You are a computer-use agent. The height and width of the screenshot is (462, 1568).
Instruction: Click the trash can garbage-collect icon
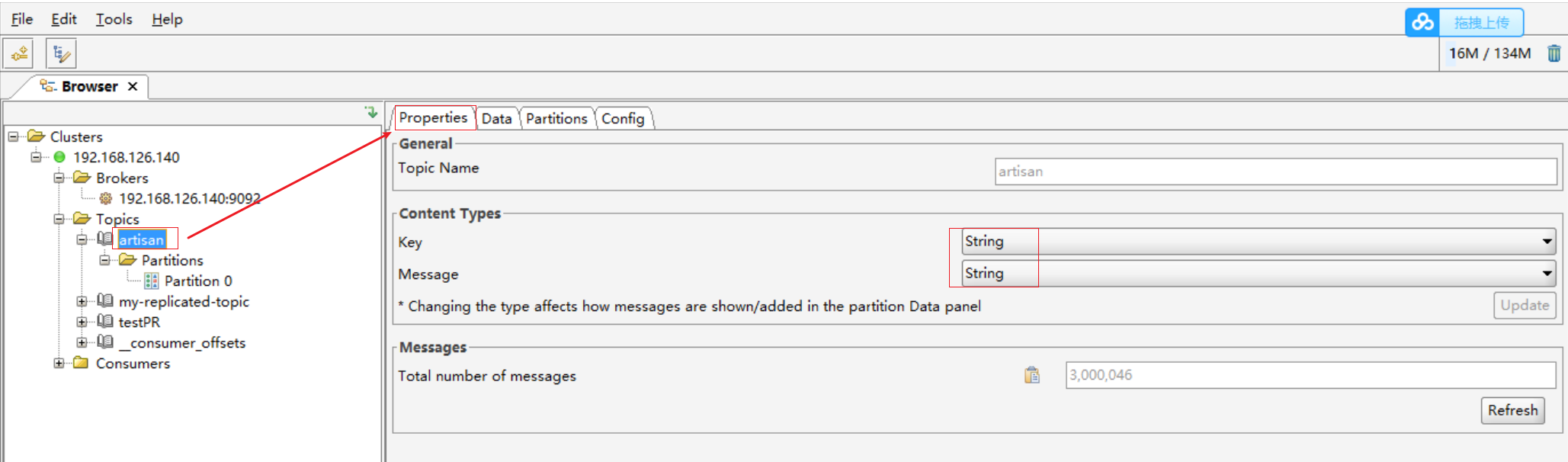pos(1553,53)
